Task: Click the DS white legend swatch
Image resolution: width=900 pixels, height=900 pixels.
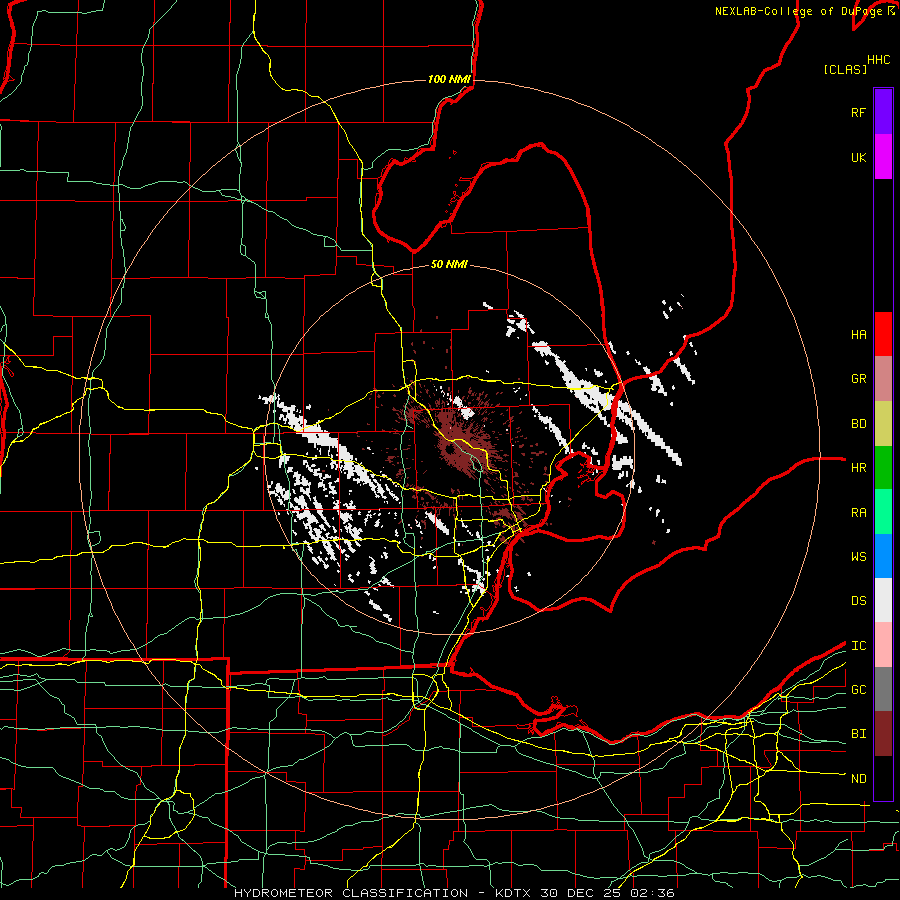Action: (883, 600)
